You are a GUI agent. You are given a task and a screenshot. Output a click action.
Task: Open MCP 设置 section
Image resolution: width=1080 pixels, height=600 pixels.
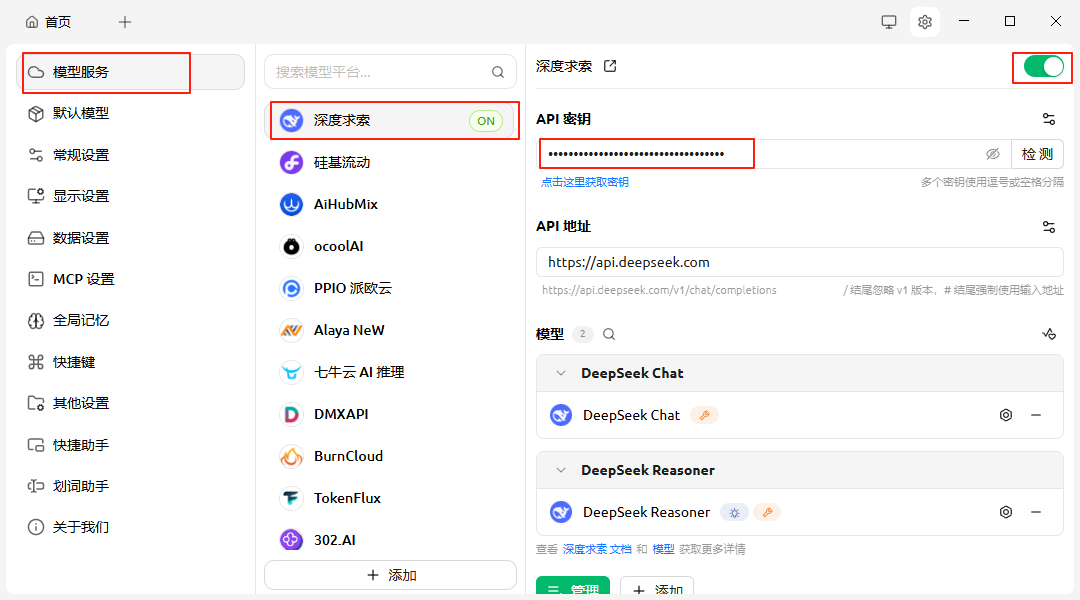click(x=130, y=280)
